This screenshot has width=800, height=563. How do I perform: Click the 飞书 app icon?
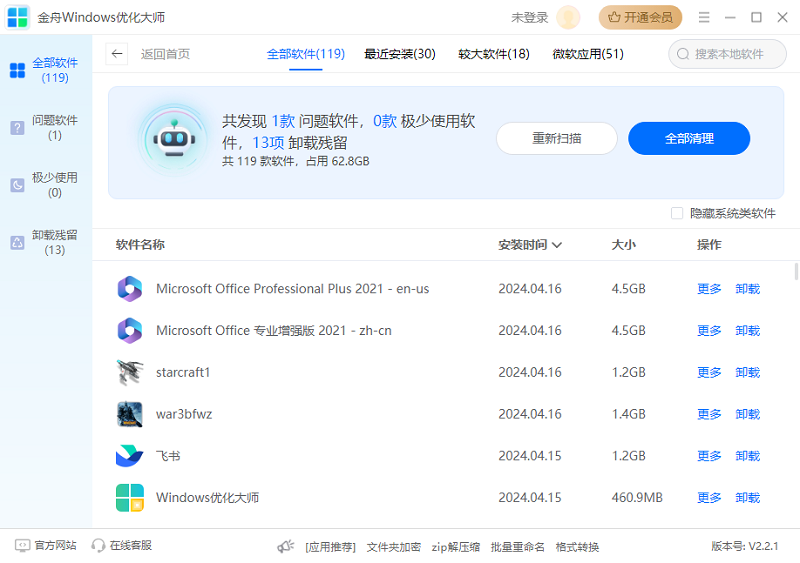click(130, 456)
